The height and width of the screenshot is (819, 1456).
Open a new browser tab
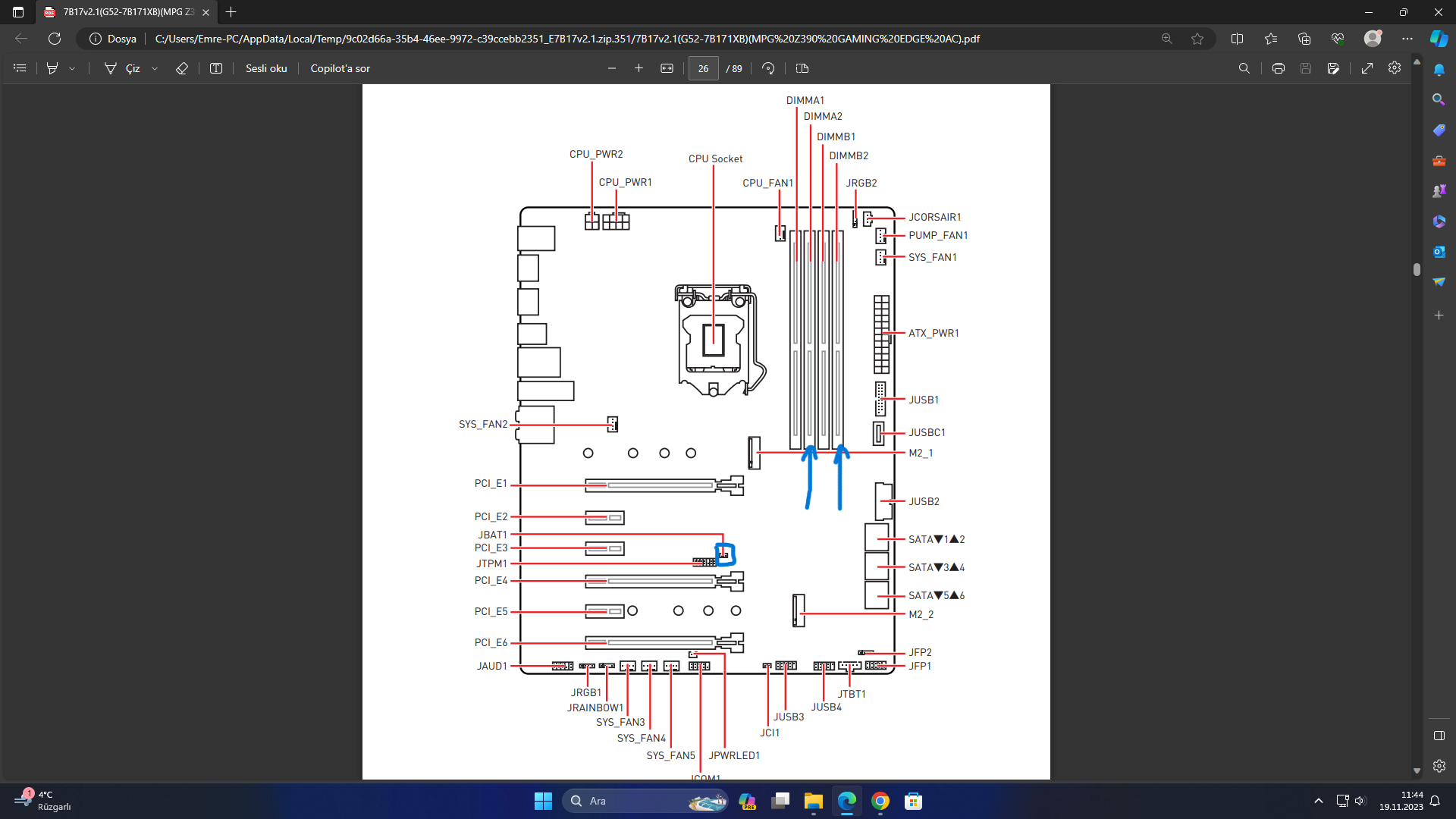(x=231, y=12)
